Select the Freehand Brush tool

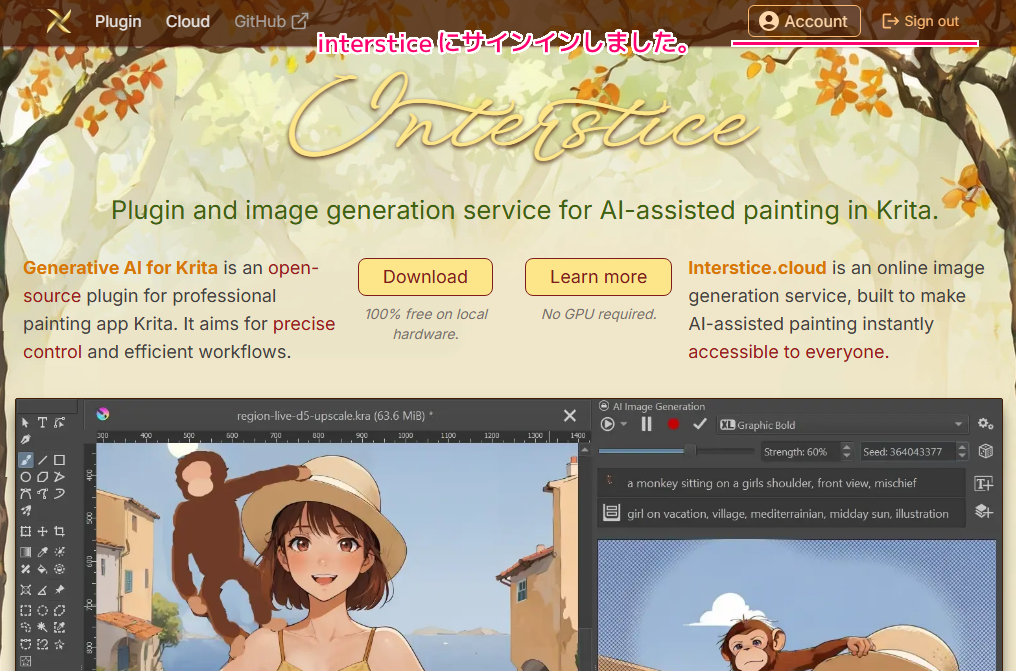tap(25, 460)
